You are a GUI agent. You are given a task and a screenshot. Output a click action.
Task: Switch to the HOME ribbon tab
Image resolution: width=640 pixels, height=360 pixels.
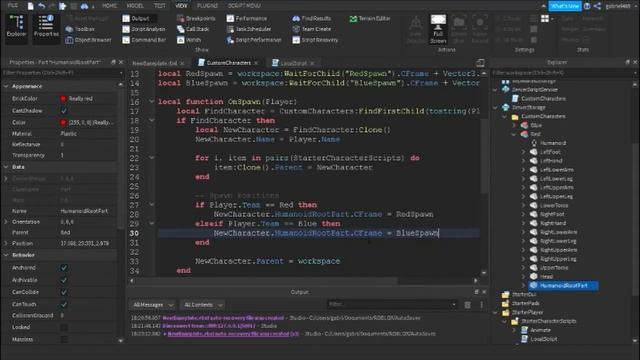[x=109, y=6]
